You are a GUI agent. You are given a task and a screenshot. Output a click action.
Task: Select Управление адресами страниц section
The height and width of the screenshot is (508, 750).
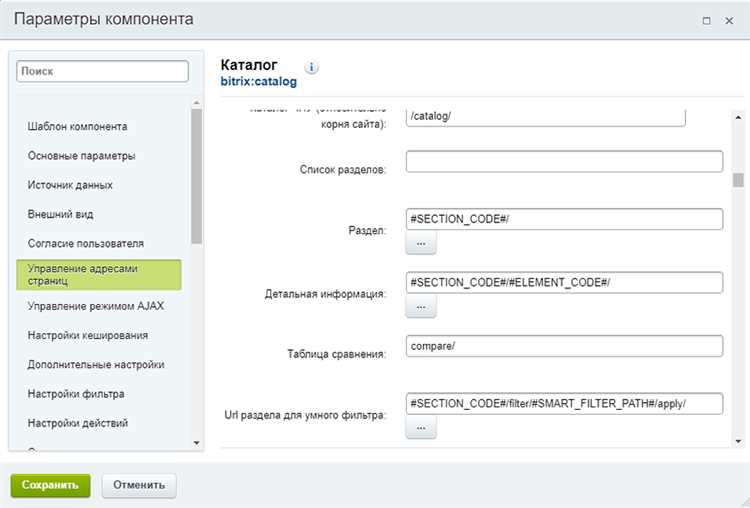[99, 275]
